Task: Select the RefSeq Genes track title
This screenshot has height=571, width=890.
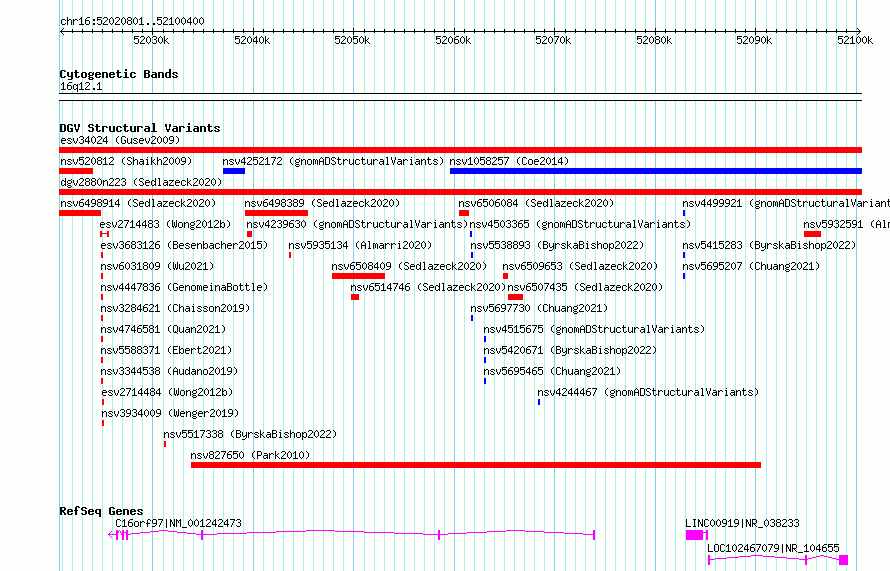Action: (101, 511)
